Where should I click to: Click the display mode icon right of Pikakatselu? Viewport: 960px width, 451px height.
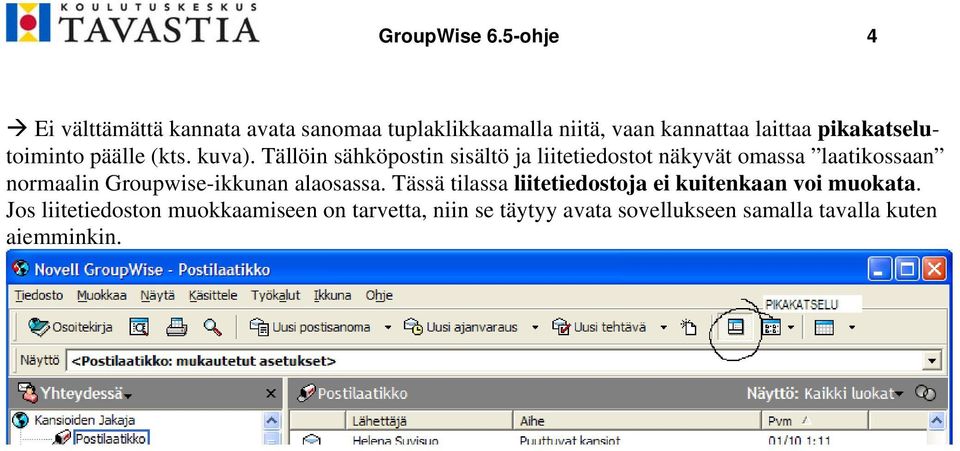[x=771, y=328]
